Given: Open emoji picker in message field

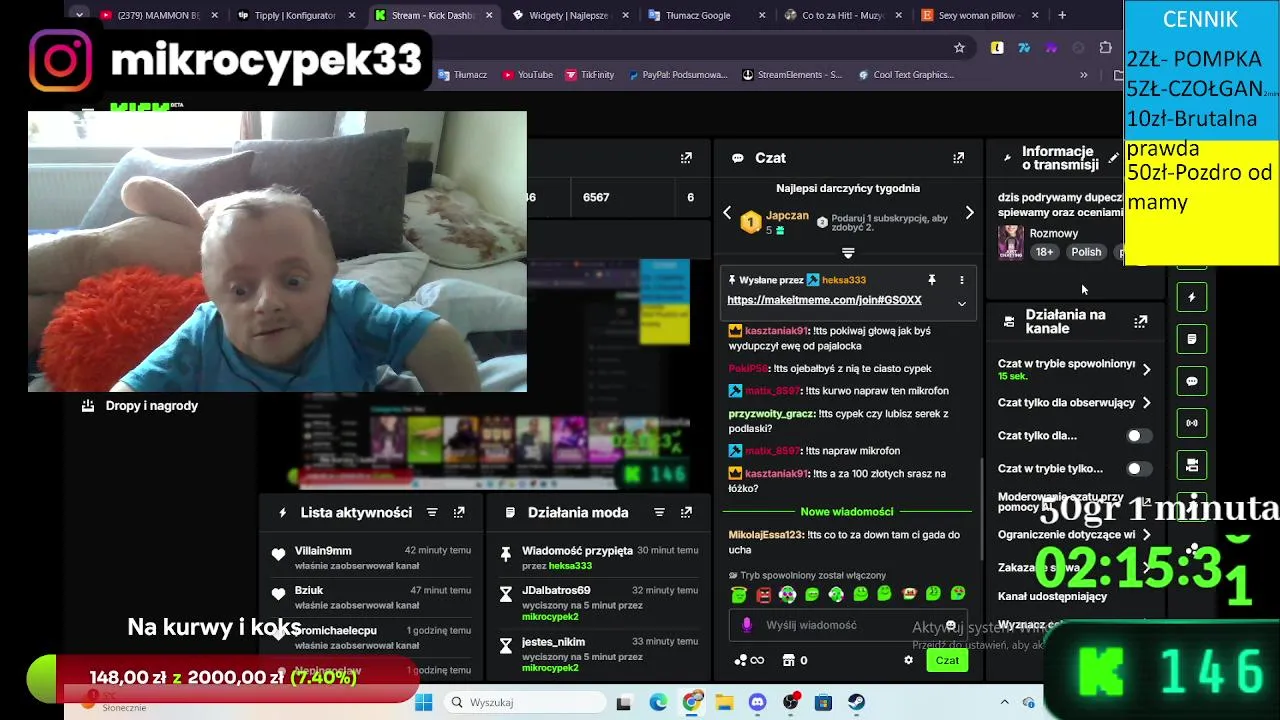Looking at the screenshot, I should pos(950,626).
